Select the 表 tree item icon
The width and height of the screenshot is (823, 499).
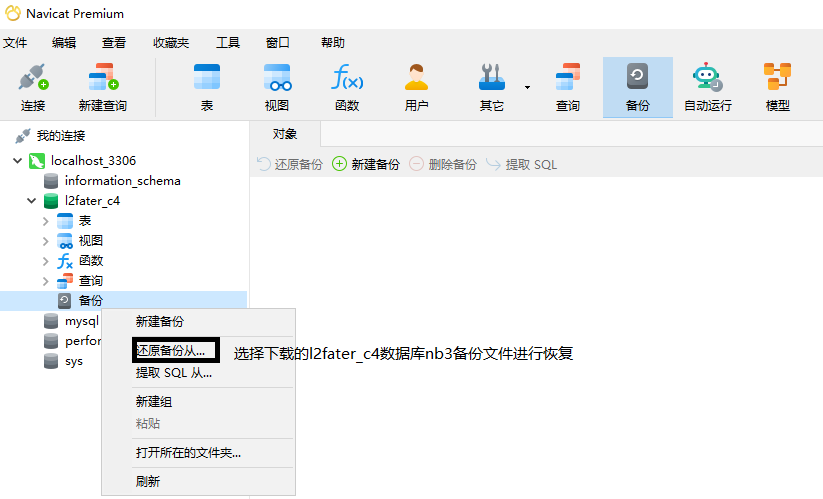pyautogui.click(x=65, y=221)
